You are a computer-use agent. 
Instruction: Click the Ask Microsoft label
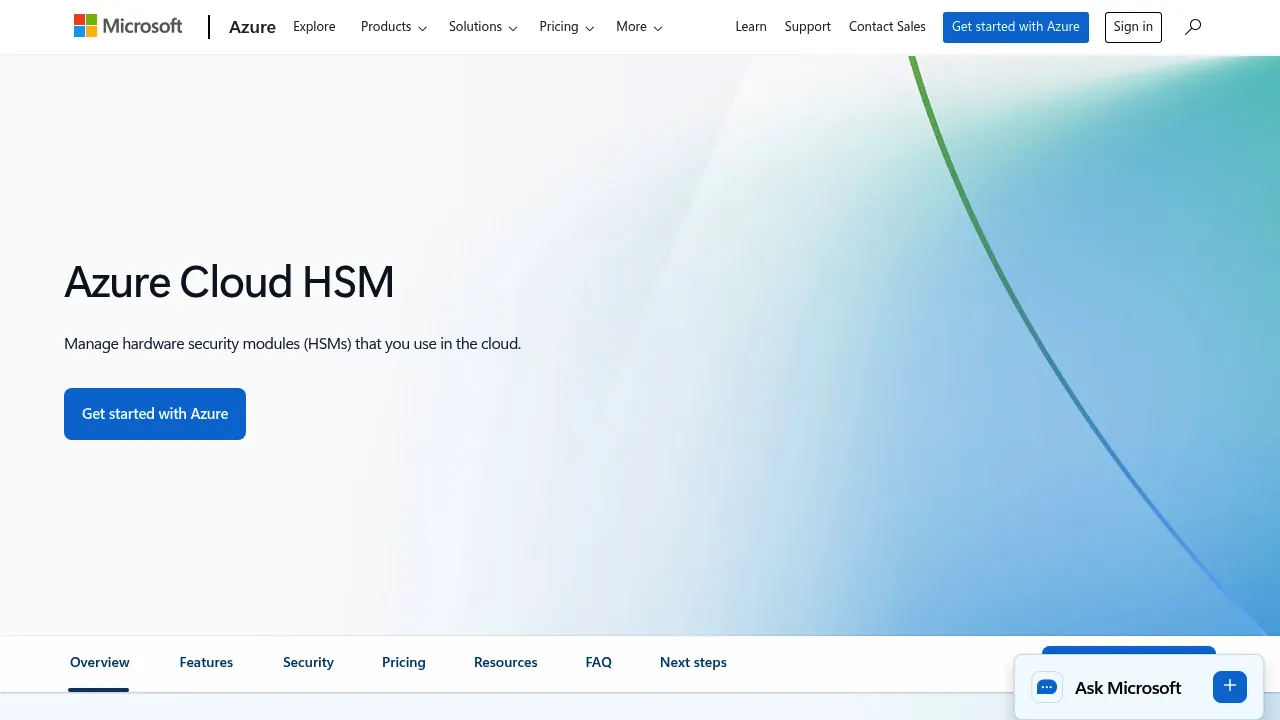point(1128,688)
